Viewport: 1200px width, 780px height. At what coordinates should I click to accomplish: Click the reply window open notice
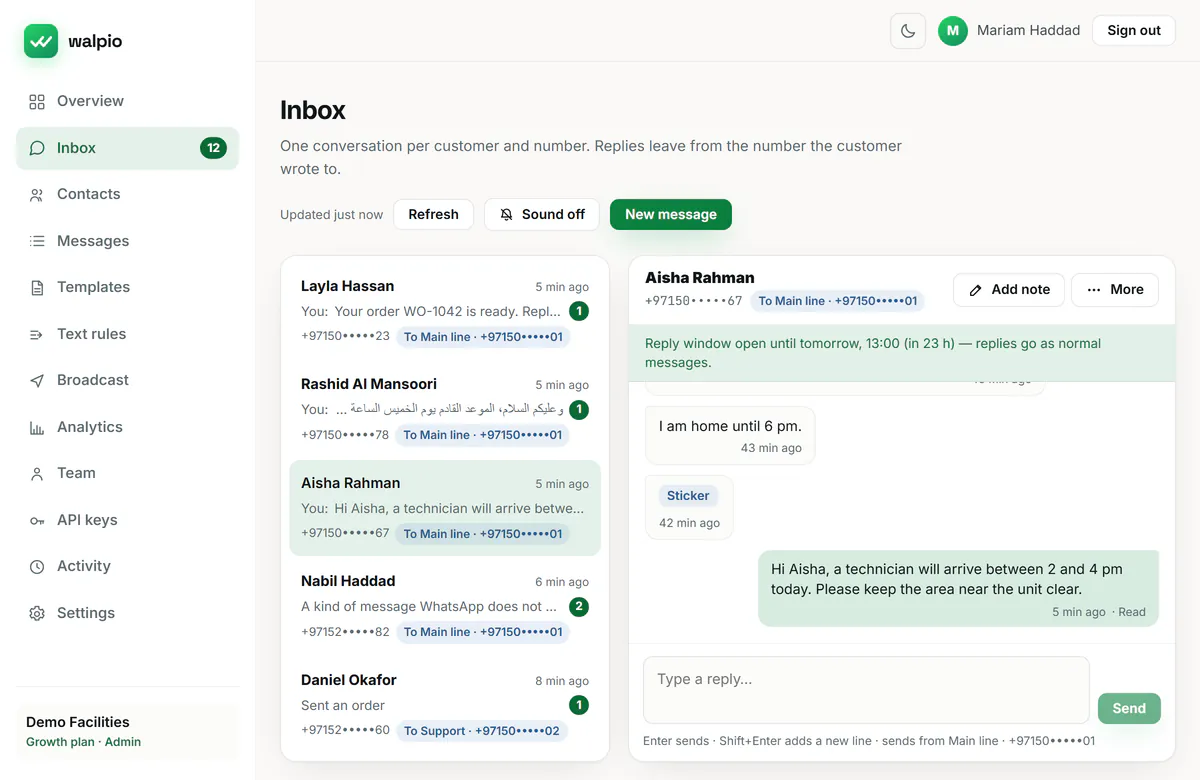coord(902,353)
